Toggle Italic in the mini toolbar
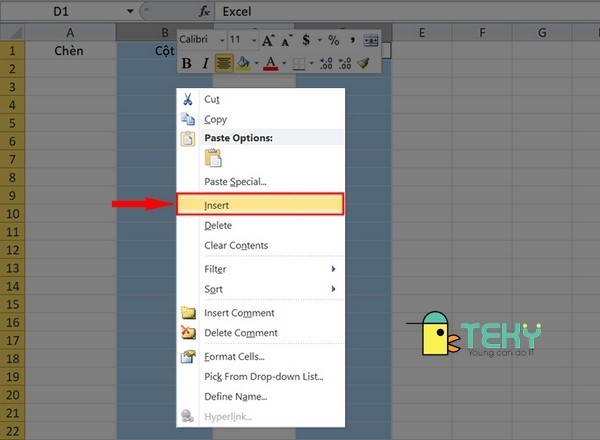The height and width of the screenshot is (440, 600). [x=205, y=63]
